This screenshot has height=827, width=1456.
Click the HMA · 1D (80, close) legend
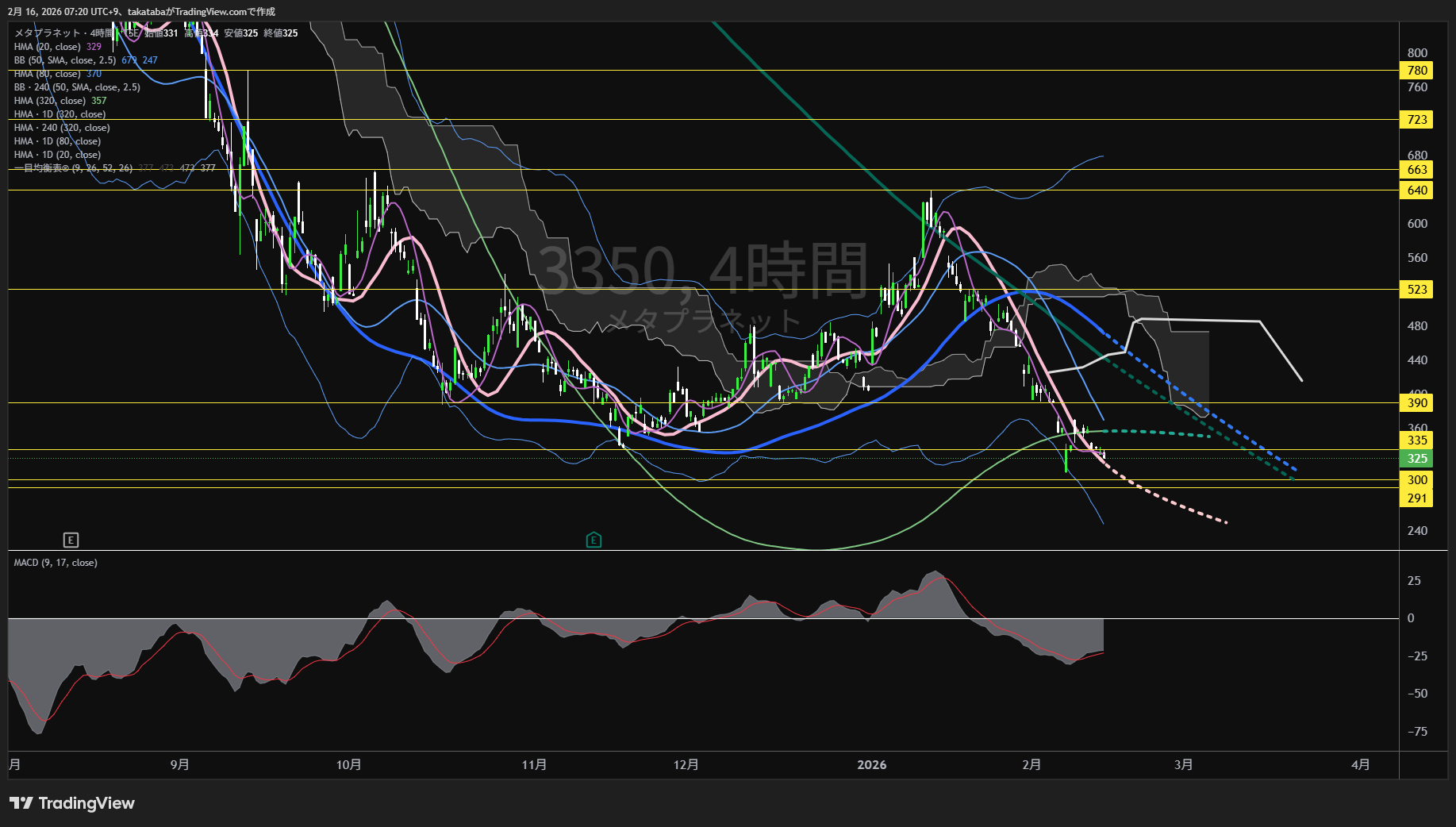pos(57,141)
